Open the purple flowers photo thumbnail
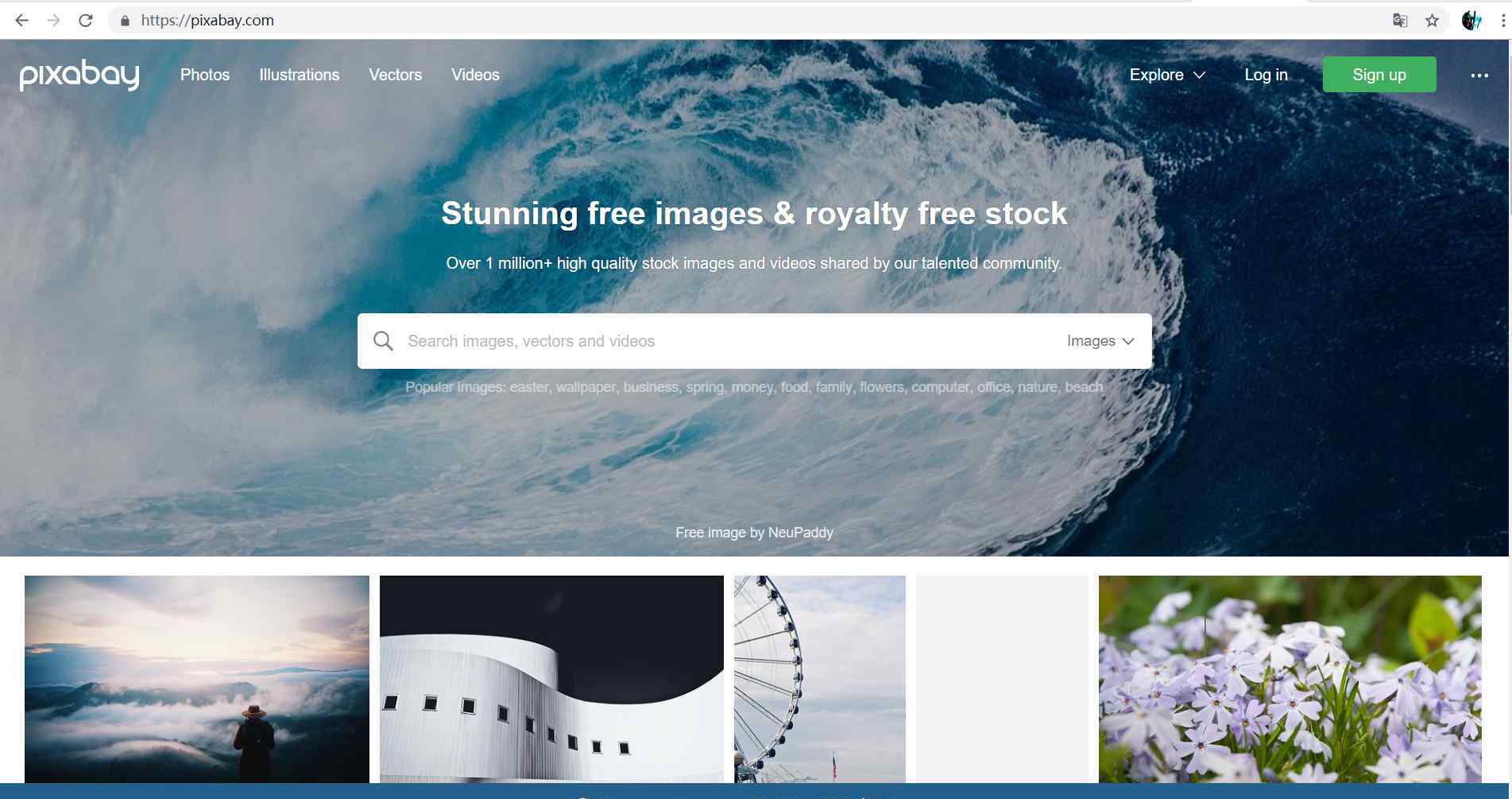 [x=1290, y=679]
